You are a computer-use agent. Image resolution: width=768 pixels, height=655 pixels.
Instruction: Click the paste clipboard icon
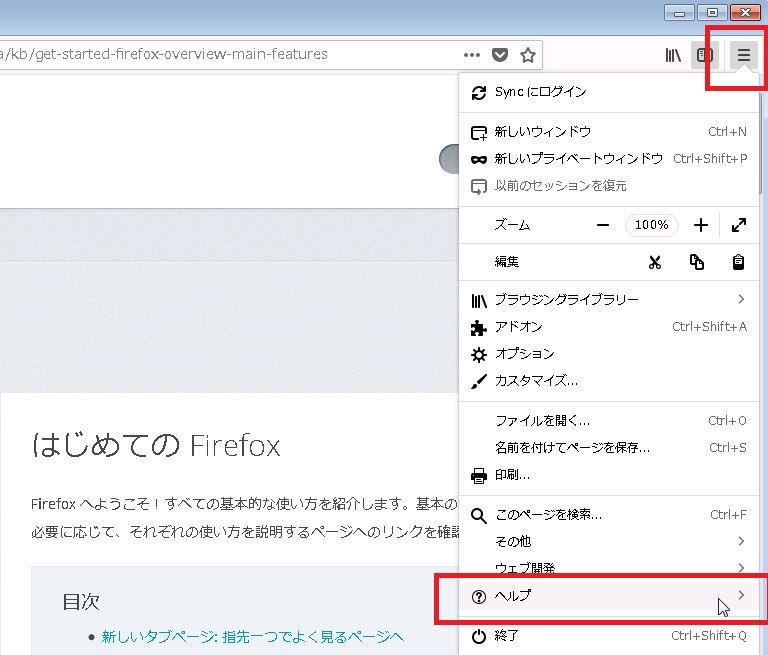tap(738, 262)
